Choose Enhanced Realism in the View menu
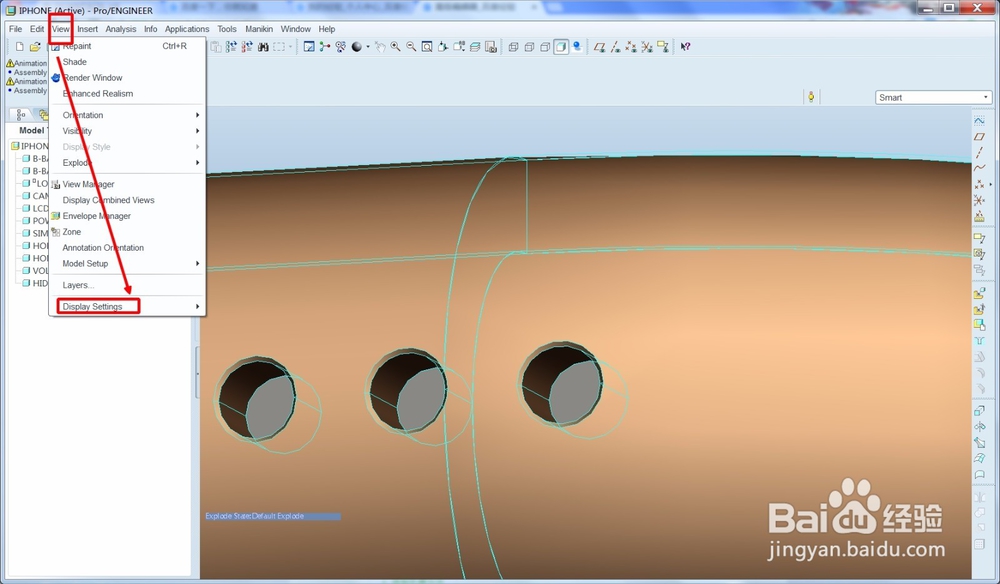The width and height of the screenshot is (1000, 584). tap(128, 94)
